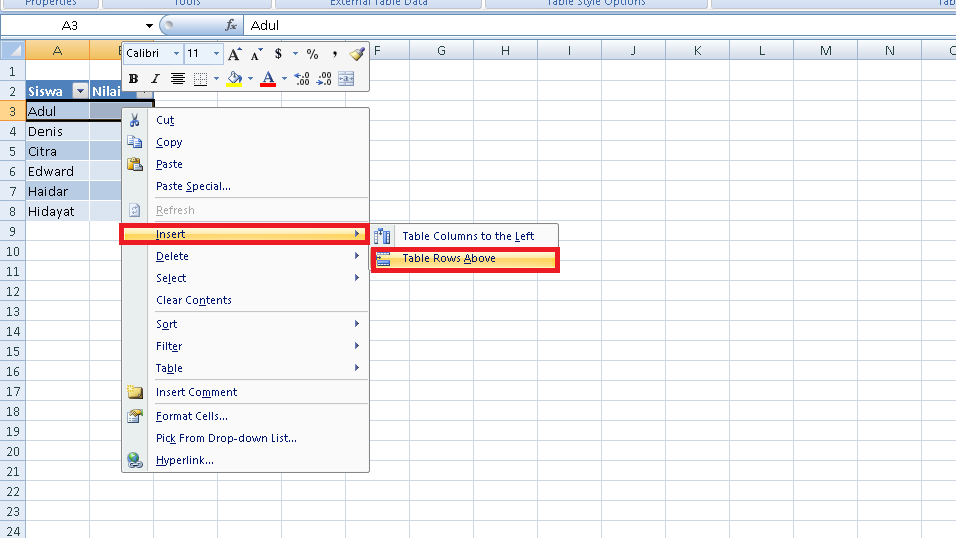Click the red Font Color button
This screenshot has height=538, width=956.
click(x=267, y=79)
